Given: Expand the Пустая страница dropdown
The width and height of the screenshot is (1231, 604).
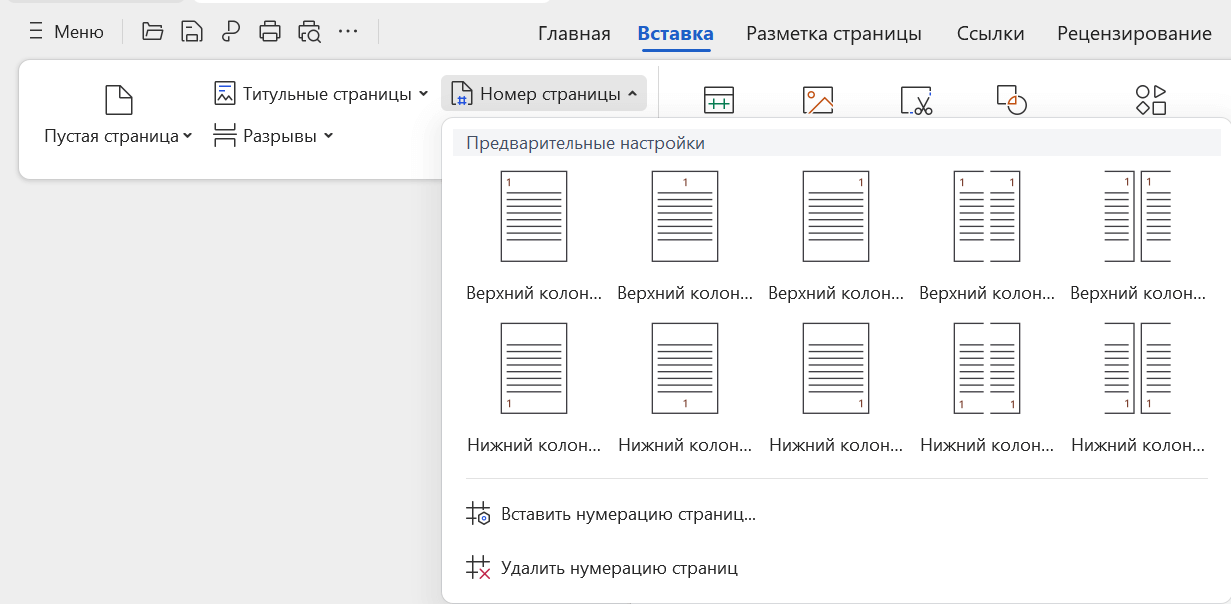Looking at the screenshot, I should pyautogui.click(x=118, y=136).
